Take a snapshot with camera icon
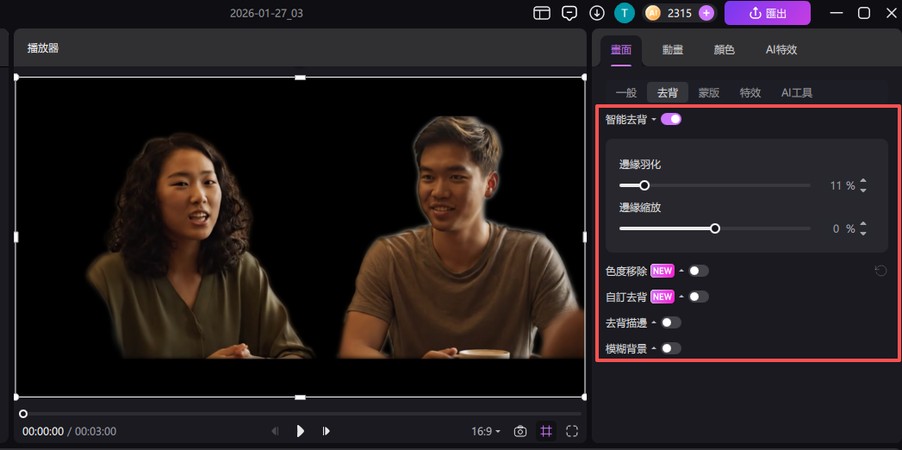The width and height of the screenshot is (902, 450). point(520,431)
